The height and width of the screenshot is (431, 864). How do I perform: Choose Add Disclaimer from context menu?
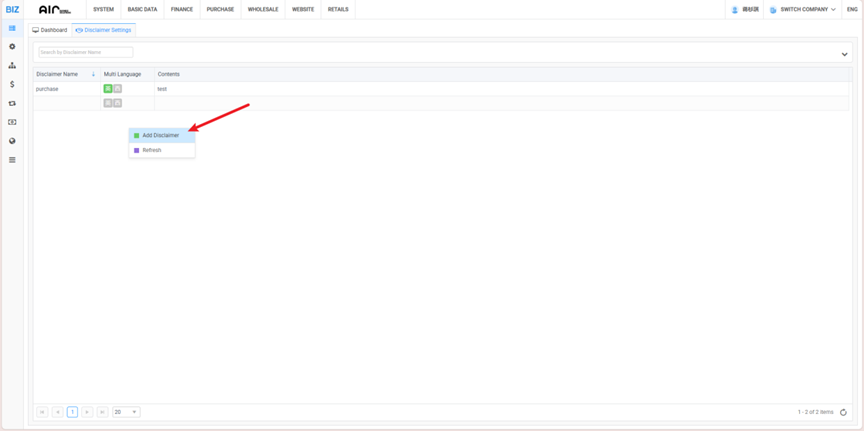[x=160, y=135]
